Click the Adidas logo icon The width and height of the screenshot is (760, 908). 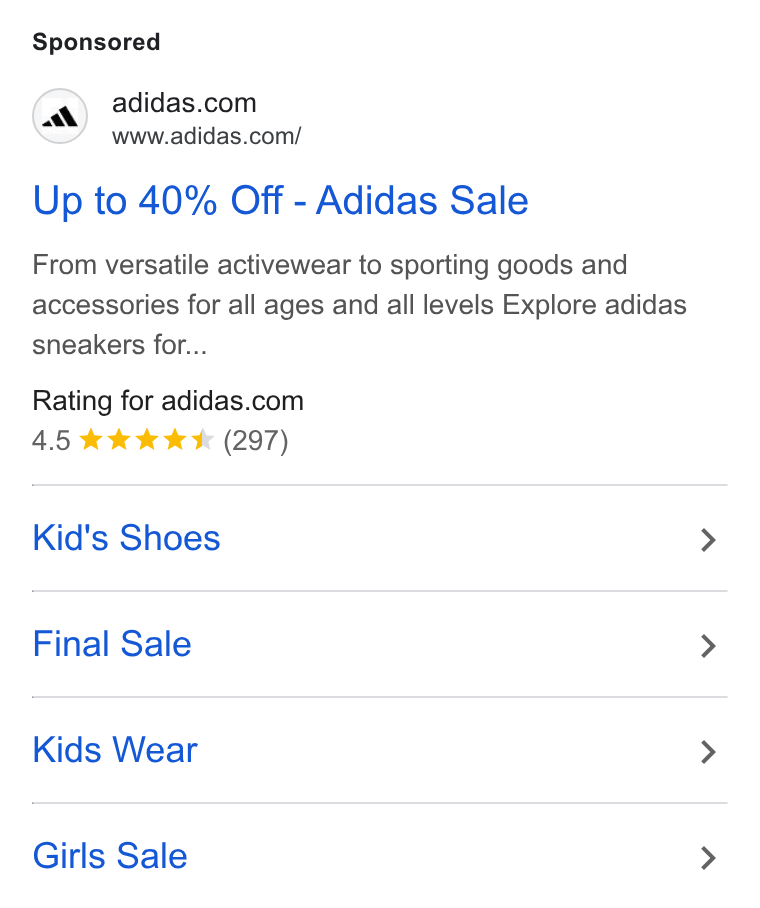coord(60,116)
